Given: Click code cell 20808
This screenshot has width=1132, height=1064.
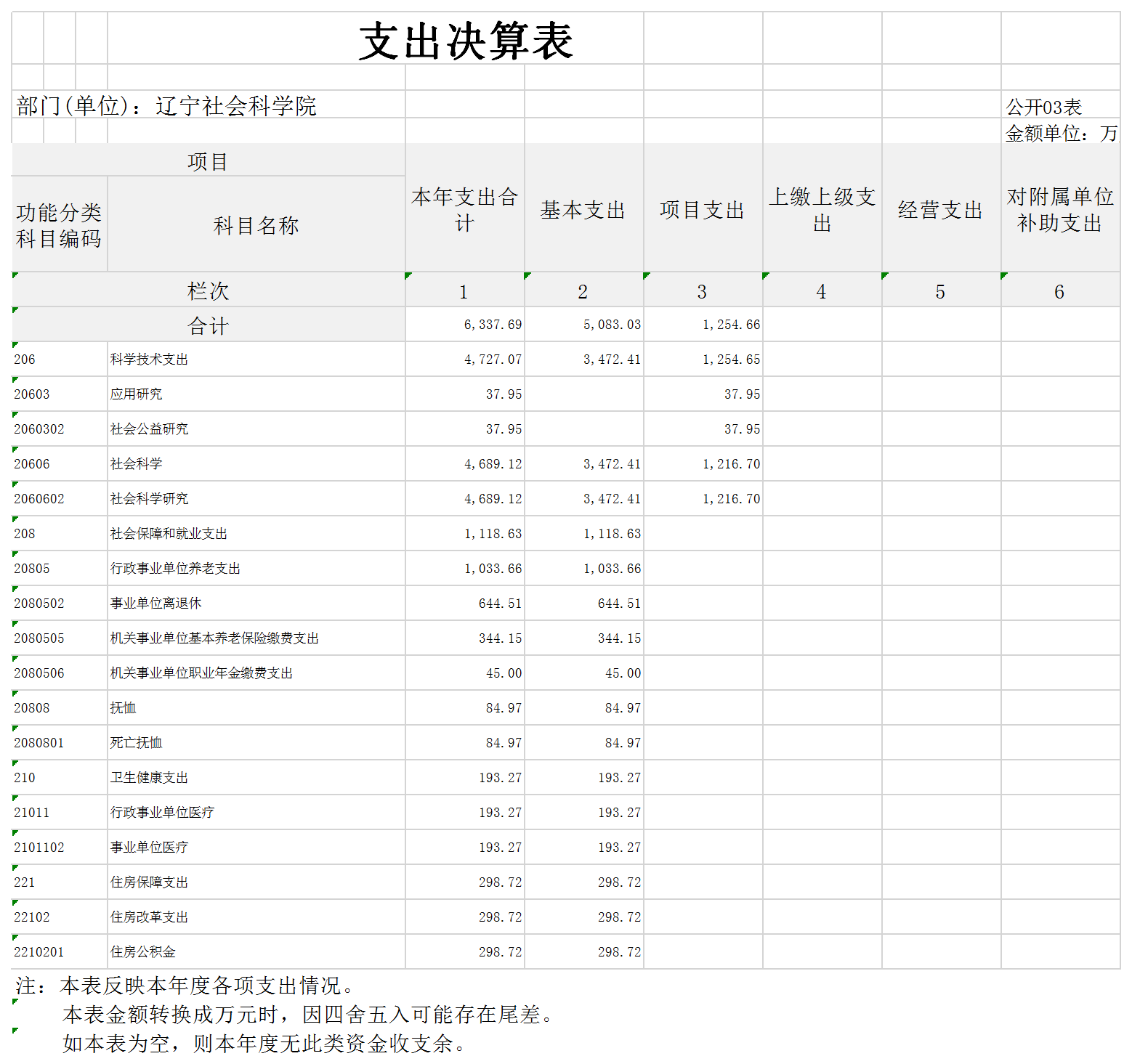Looking at the screenshot, I should (x=59, y=708).
